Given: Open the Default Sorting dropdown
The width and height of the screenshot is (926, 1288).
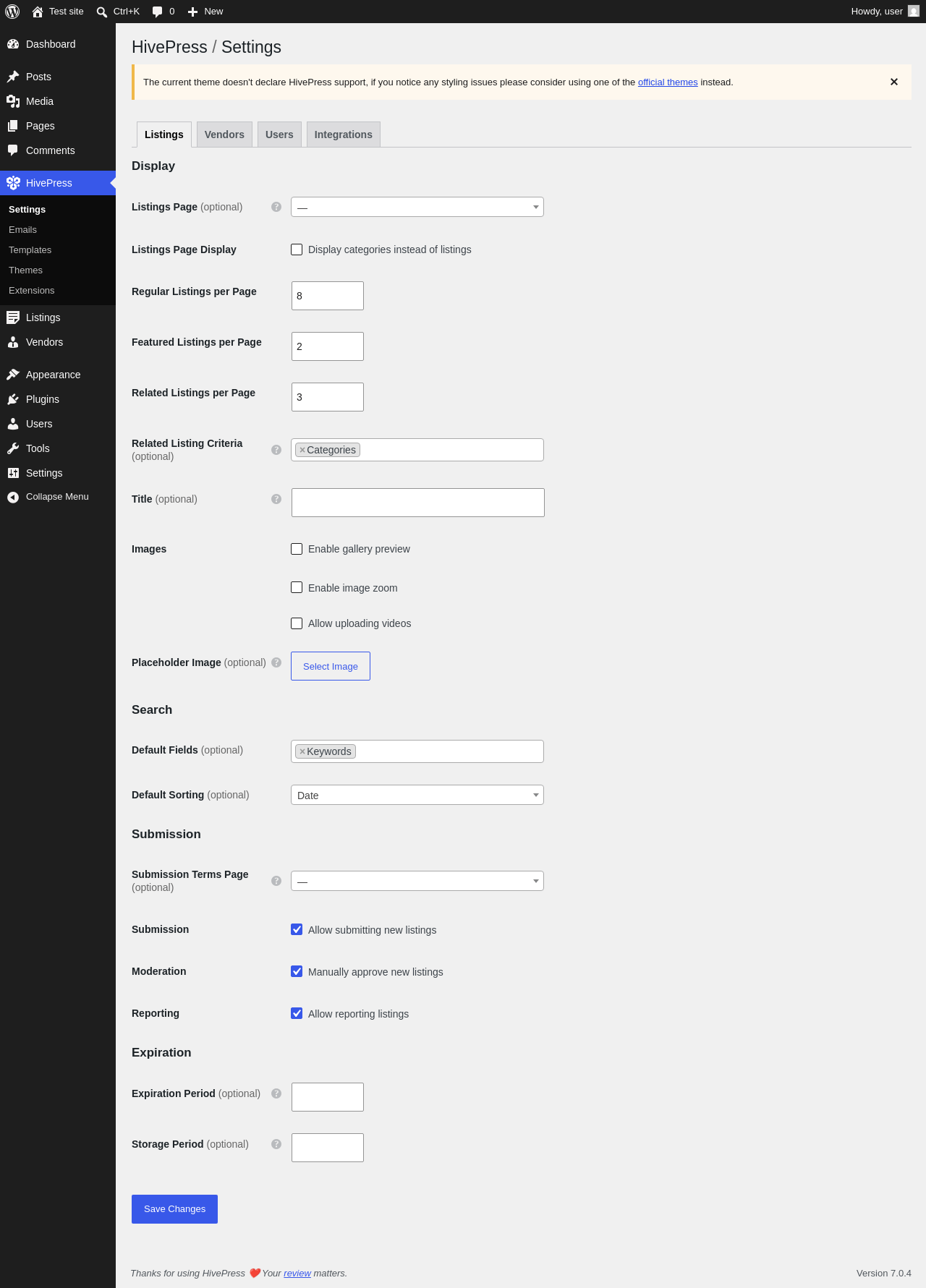Looking at the screenshot, I should (x=417, y=795).
